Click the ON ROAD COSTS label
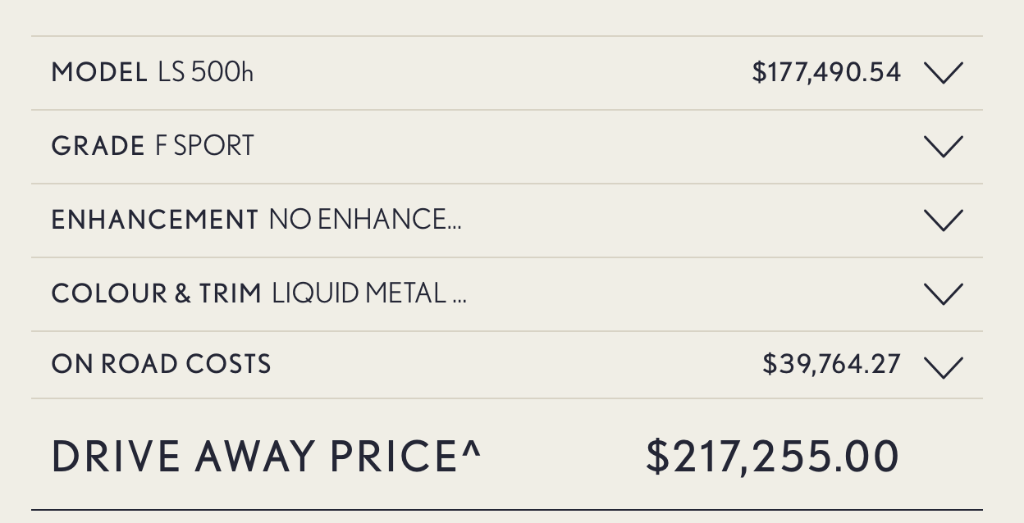This screenshot has height=523, width=1024. pyautogui.click(x=161, y=364)
